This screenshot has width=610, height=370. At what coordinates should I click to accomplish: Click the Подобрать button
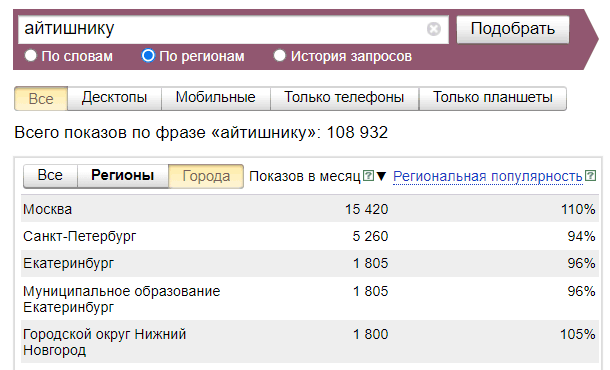coord(513,29)
